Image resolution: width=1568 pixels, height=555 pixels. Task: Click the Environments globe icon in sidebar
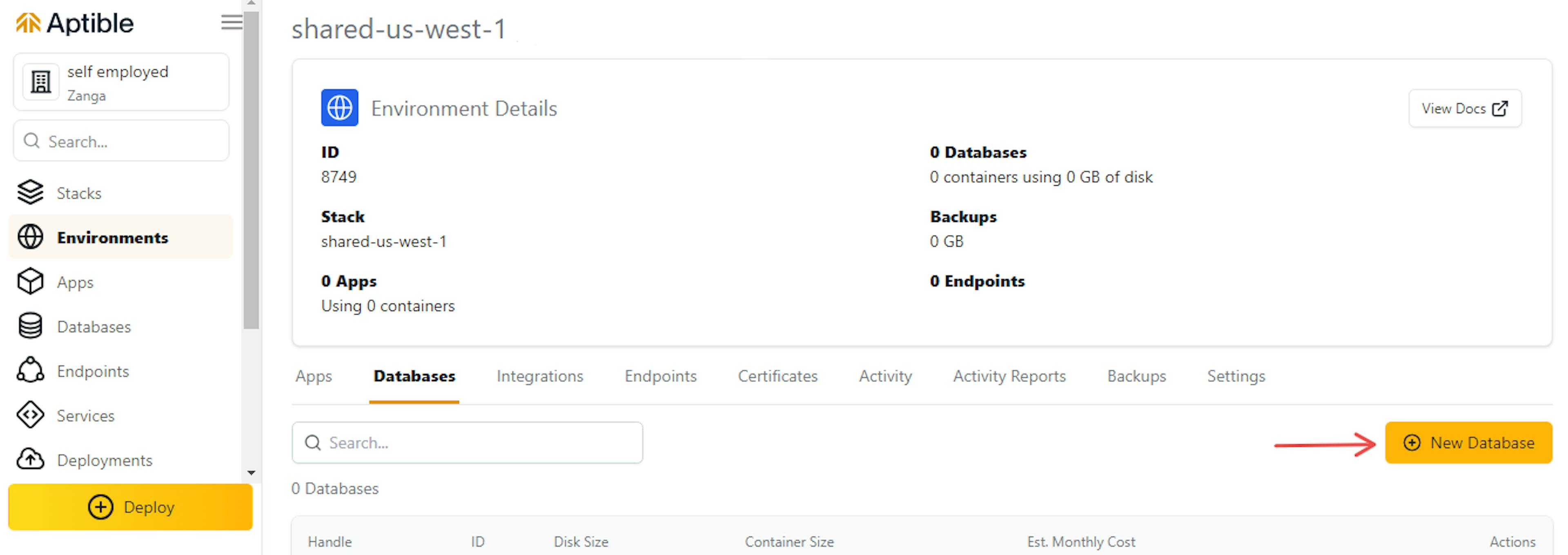click(29, 237)
